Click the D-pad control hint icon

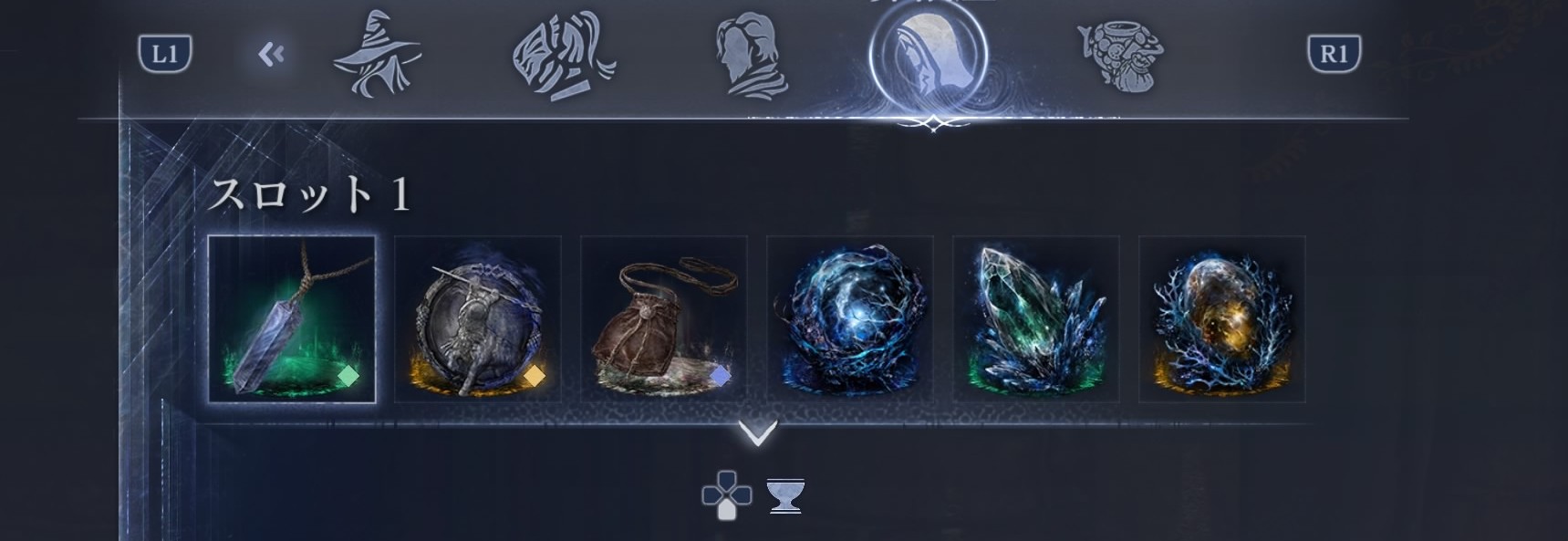pos(726,495)
